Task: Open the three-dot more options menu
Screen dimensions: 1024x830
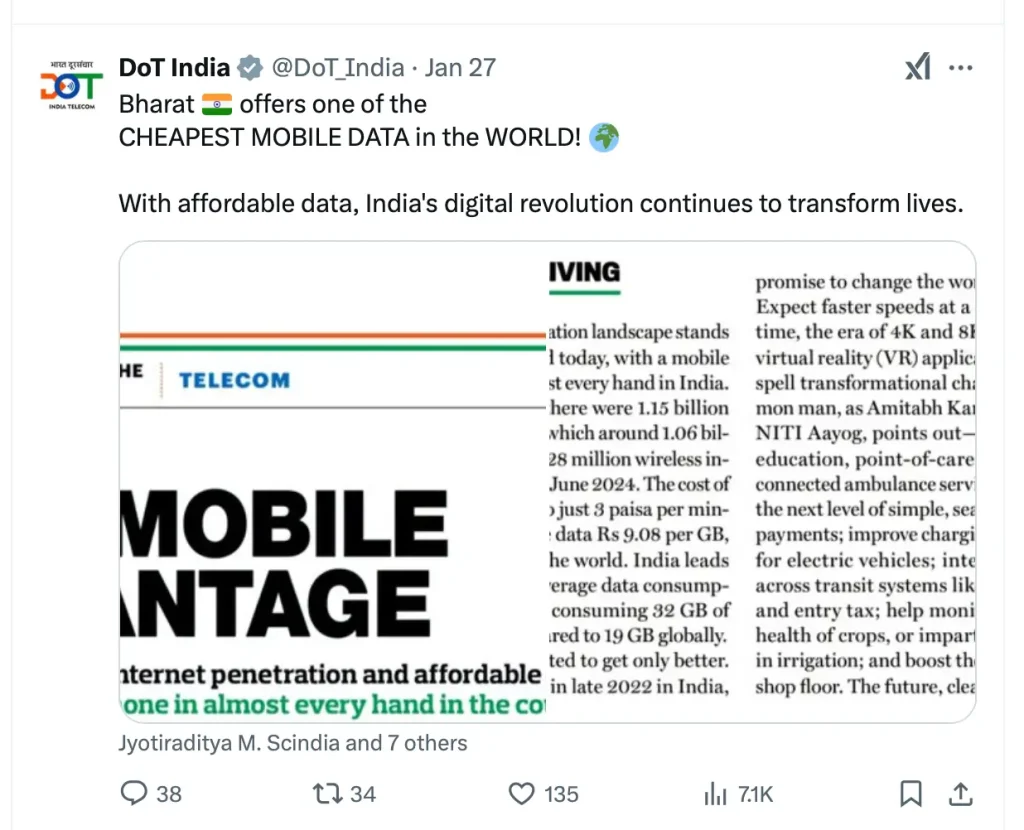Action: coord(961,67)
